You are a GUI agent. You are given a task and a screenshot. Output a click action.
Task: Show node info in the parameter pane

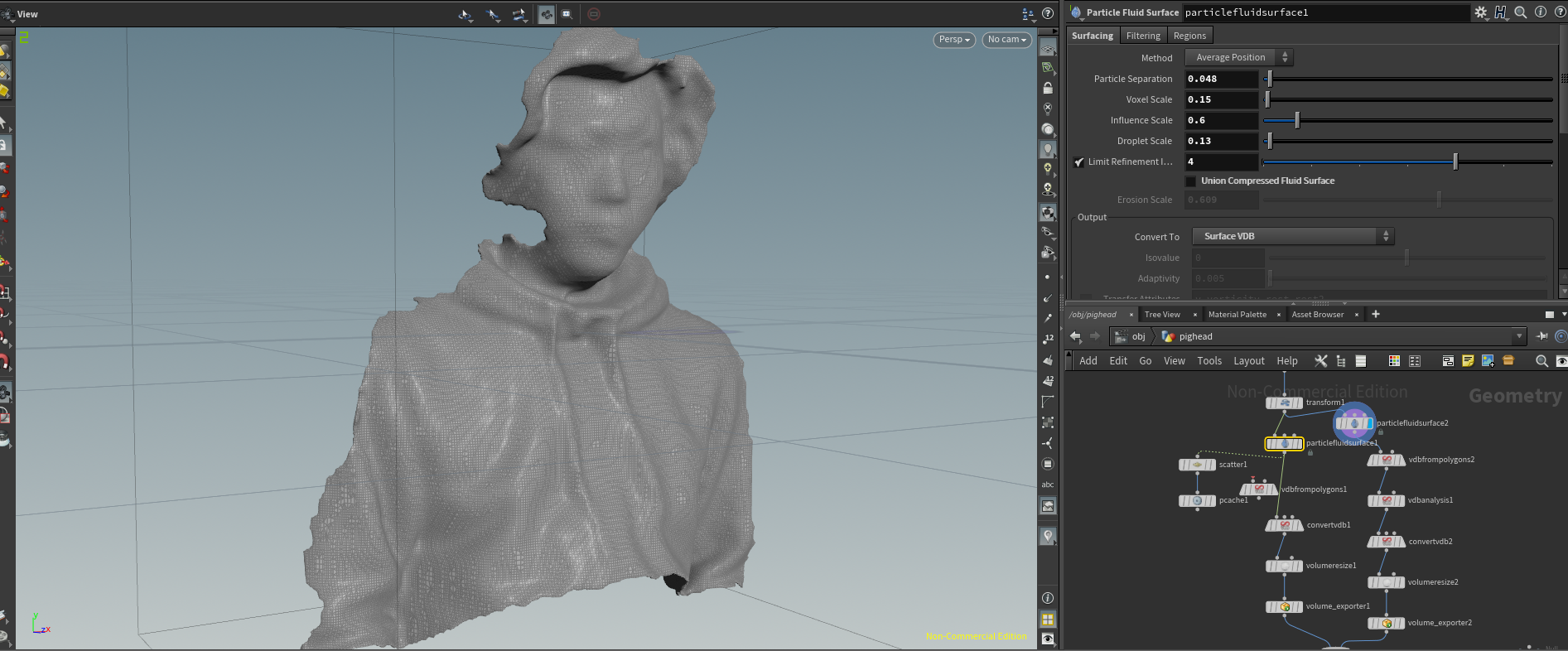(1541, 12)
